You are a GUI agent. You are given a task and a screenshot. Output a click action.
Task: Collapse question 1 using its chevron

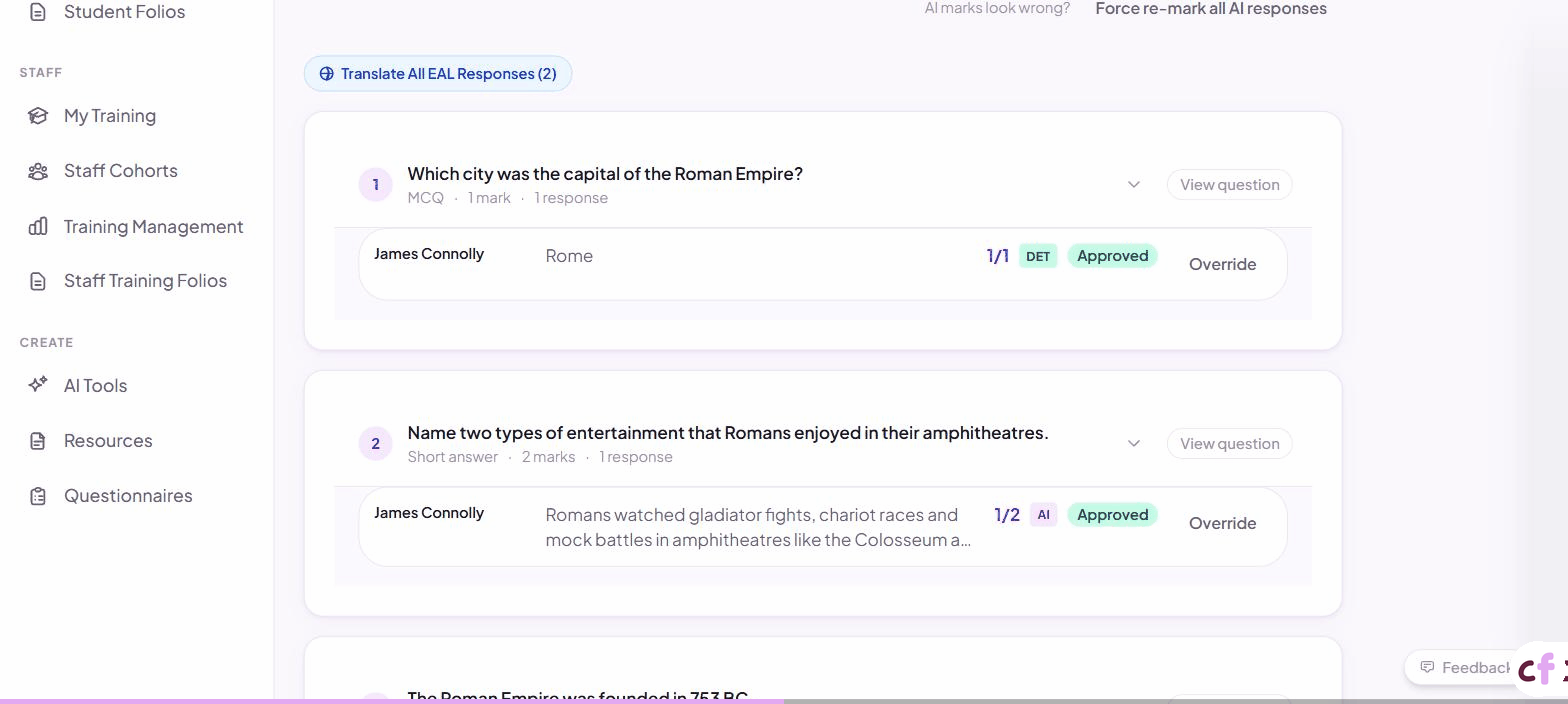(x=1134, y=185)
